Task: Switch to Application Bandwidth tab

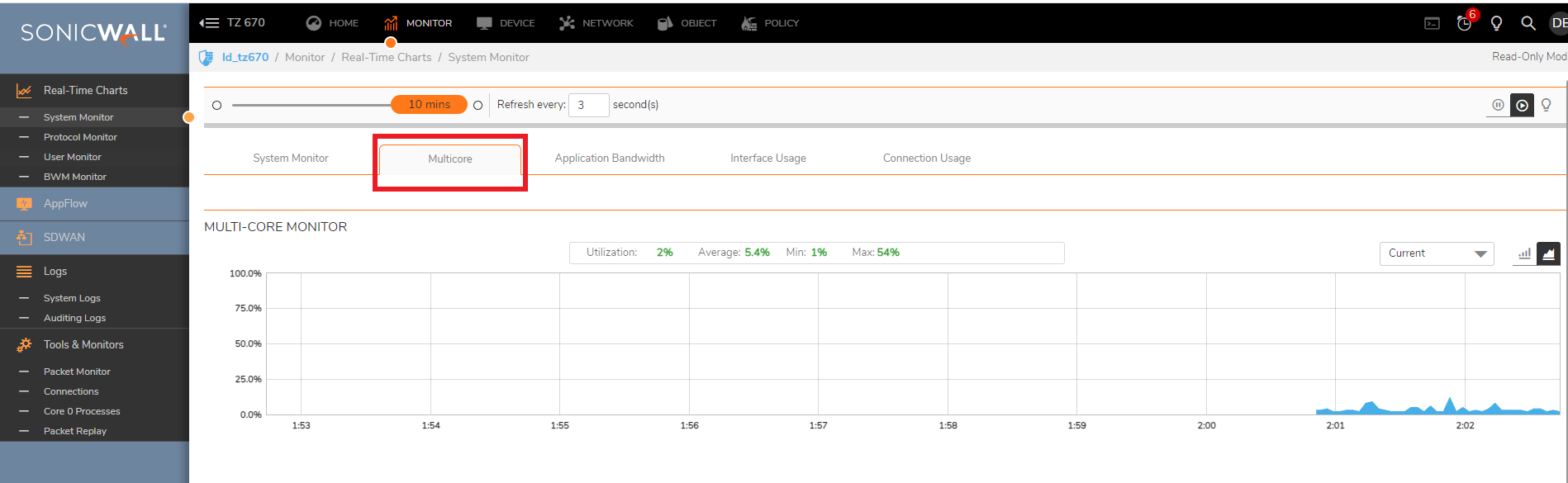Action: point(610,158)
